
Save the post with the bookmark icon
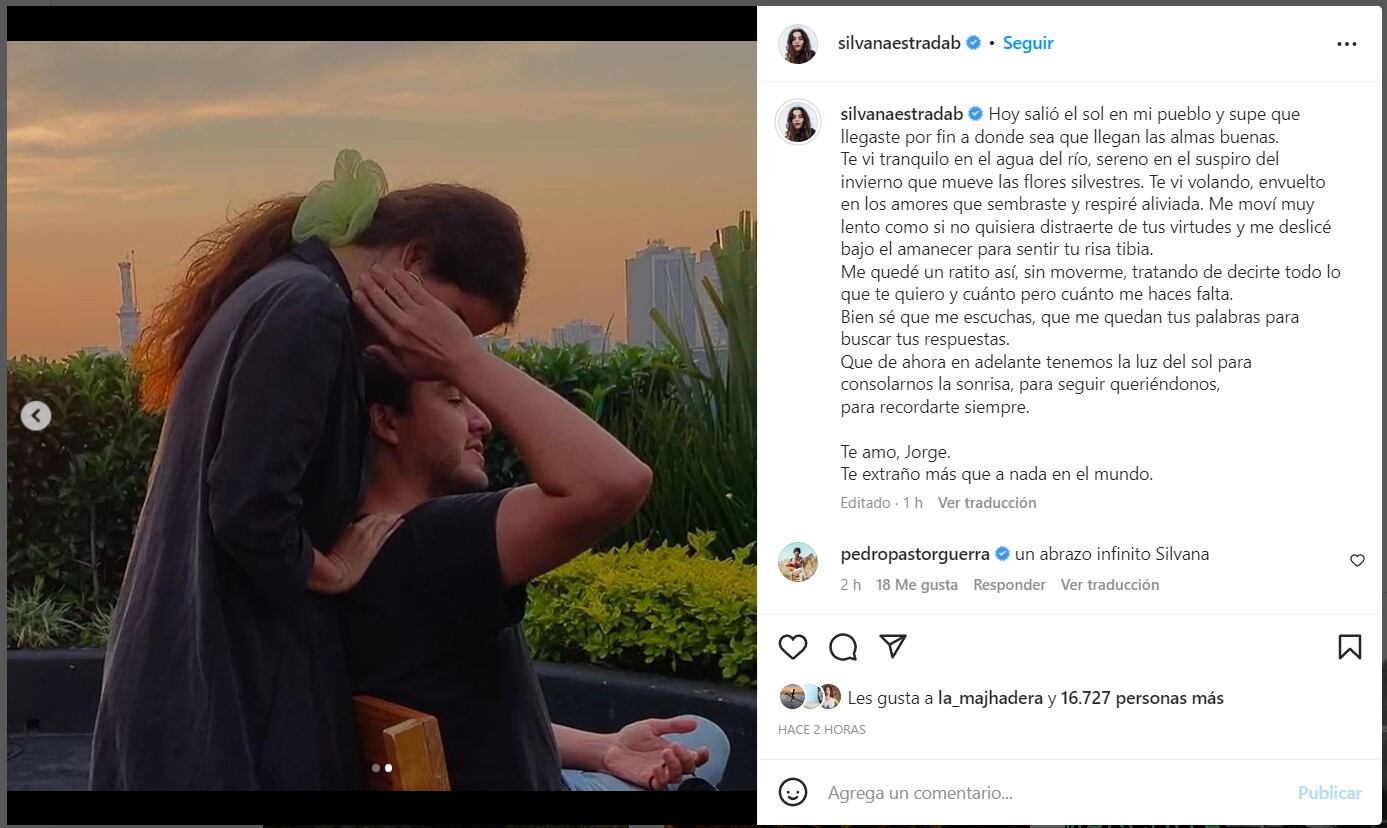click(1349, 647)
